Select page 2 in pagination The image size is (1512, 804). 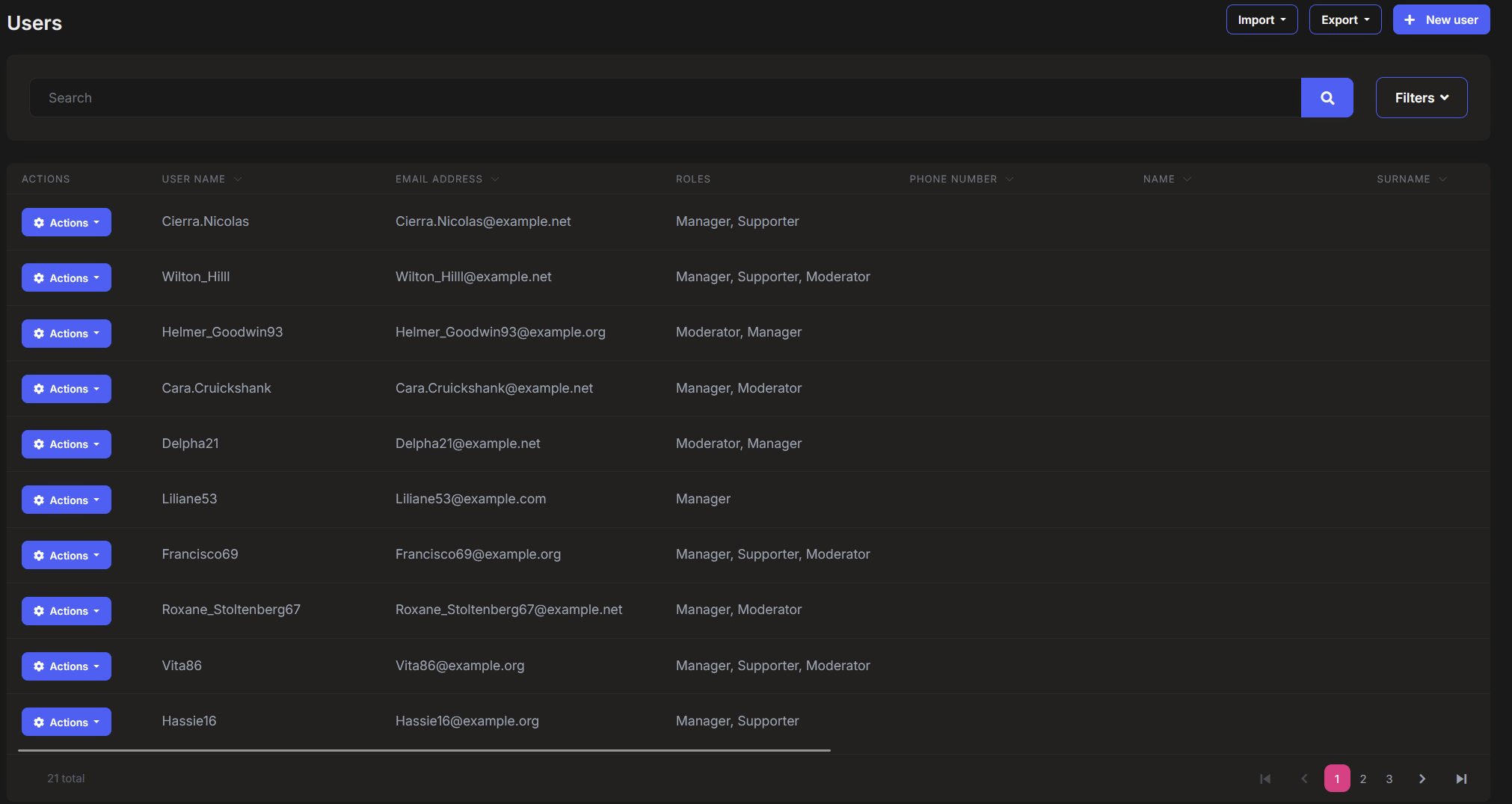[x=1363, y=779]
